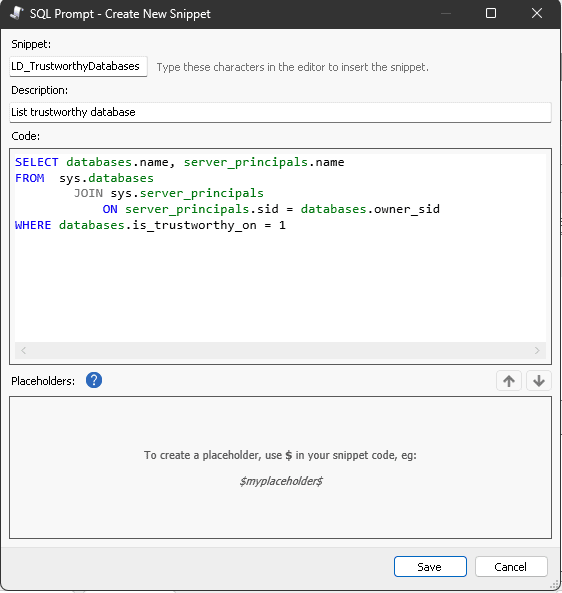562x593 pixels.
Task: Focus the Snippet name field LD_TrustworthyDatabases
Action: point(78,67)
